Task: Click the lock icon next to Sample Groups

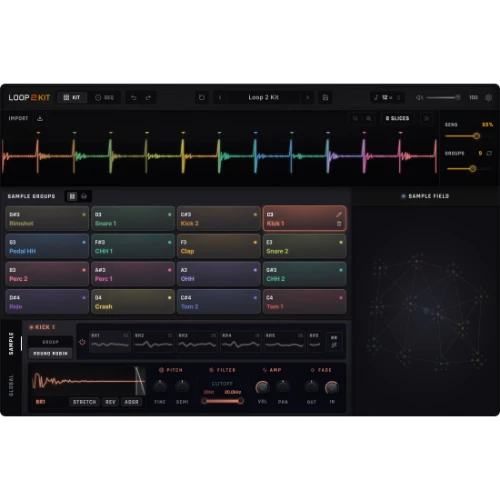Action: tap(84, 196)
